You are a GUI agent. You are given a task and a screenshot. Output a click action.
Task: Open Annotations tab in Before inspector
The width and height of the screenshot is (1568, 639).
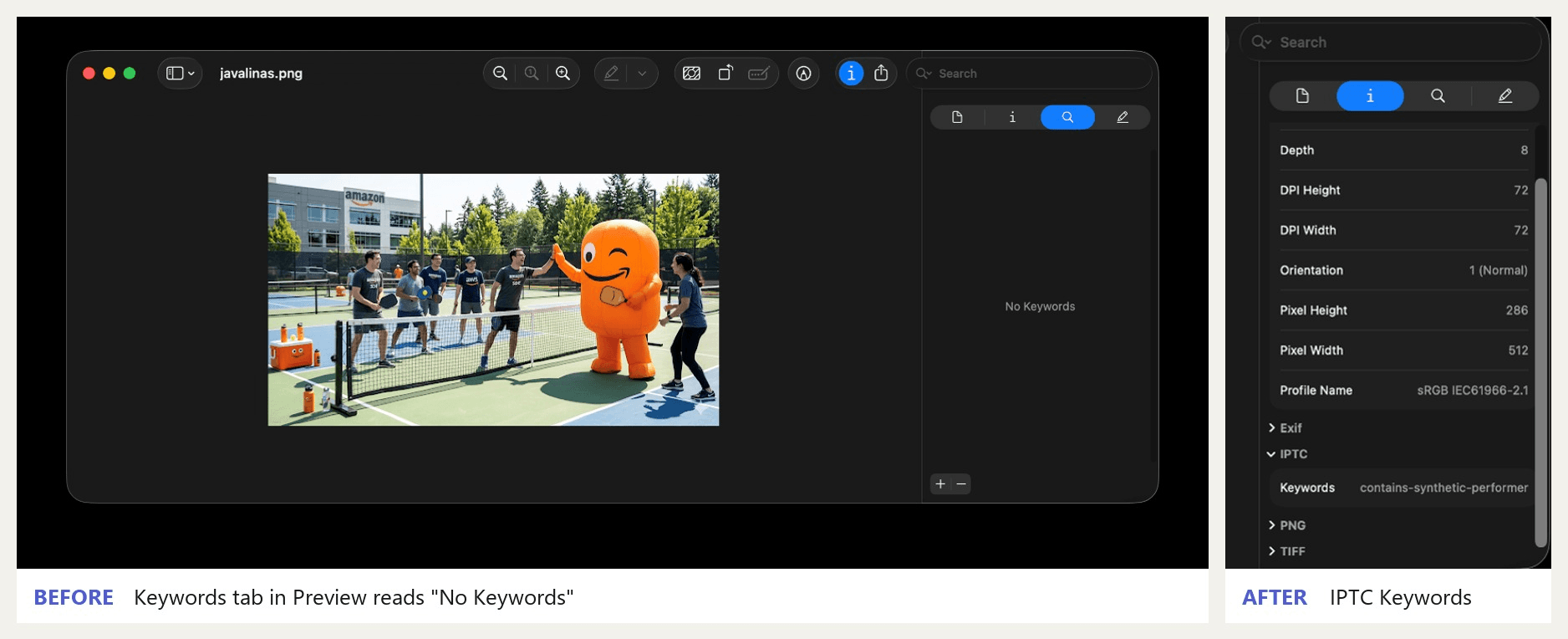point(1123,117)
